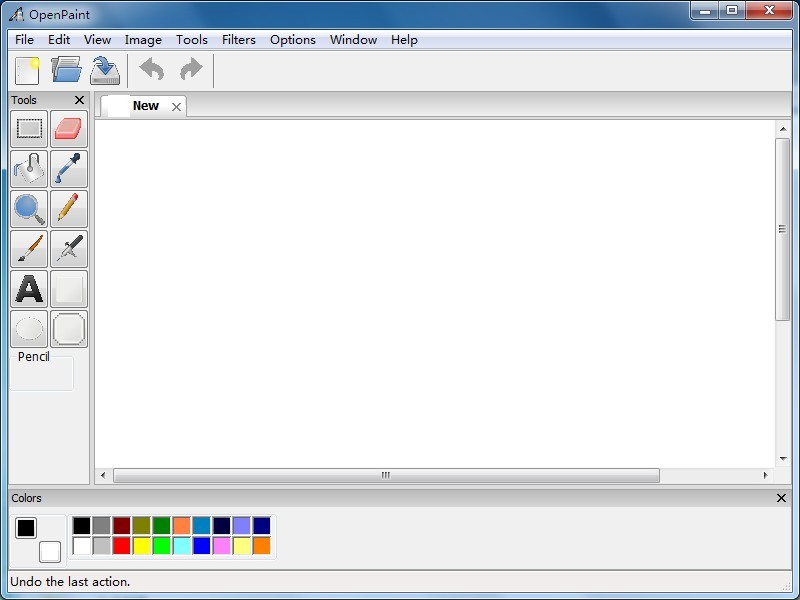Activate the magnifier zoom tool
This screenshot has height=600, width=800.
pyautogui.click(x=29, y=209)
